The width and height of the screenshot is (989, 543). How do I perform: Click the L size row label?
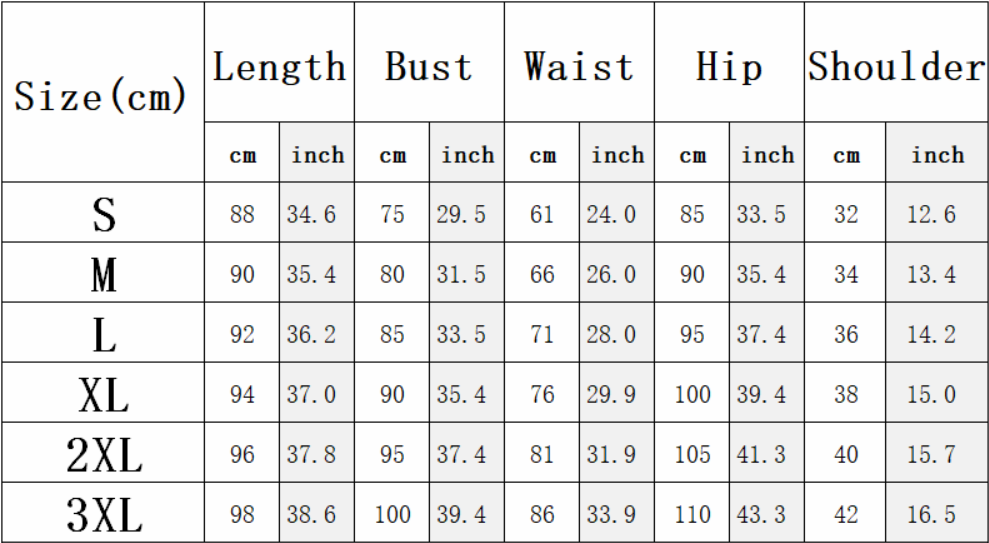103,332
